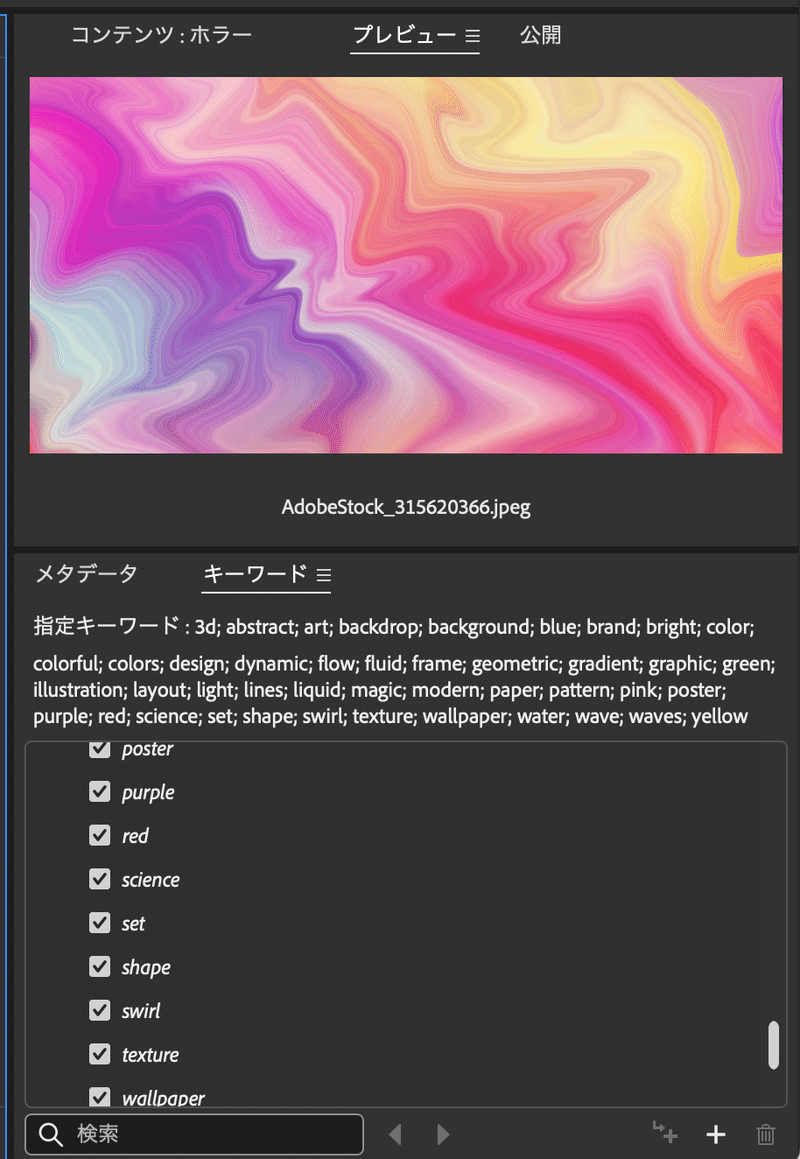Switch to the 公開 tab

[x=540, y=35]
